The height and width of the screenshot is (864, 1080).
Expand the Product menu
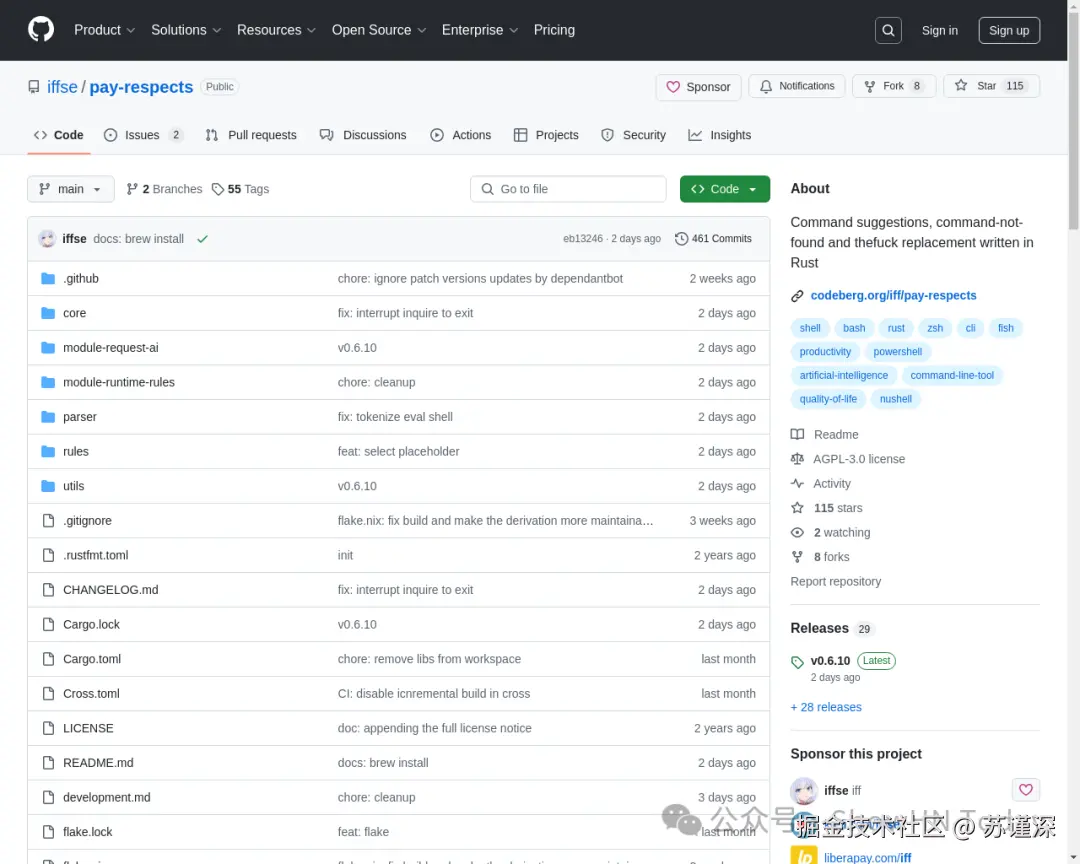104,30
